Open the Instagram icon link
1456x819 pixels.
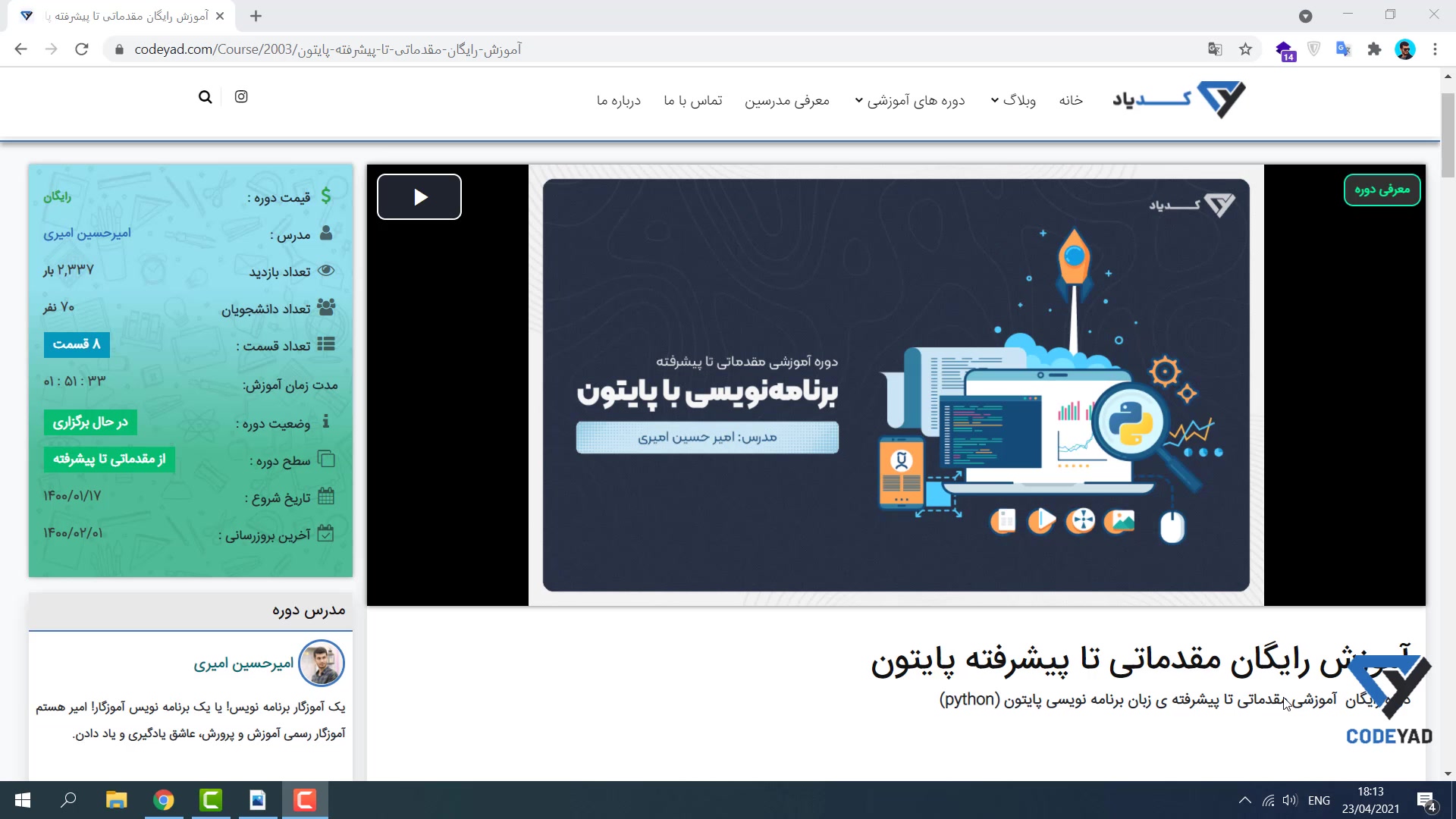(x=241, y=96)
